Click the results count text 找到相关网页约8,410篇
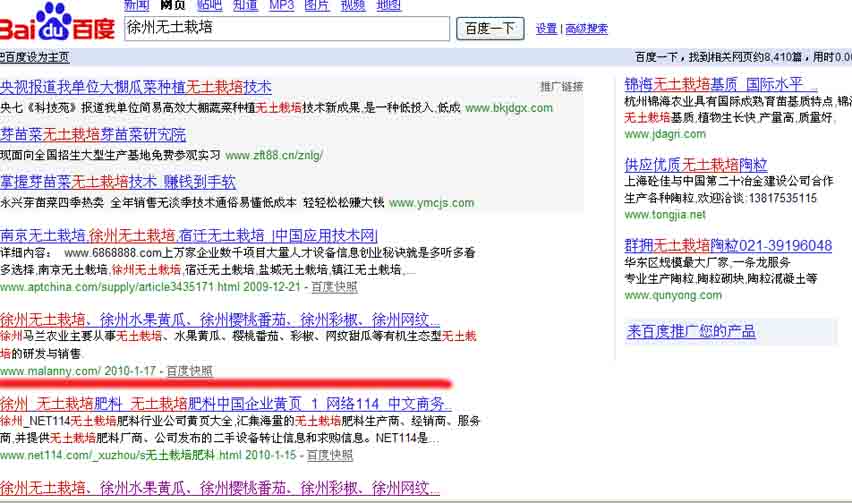Screen dimensions: 852x503 click(747, 57)
